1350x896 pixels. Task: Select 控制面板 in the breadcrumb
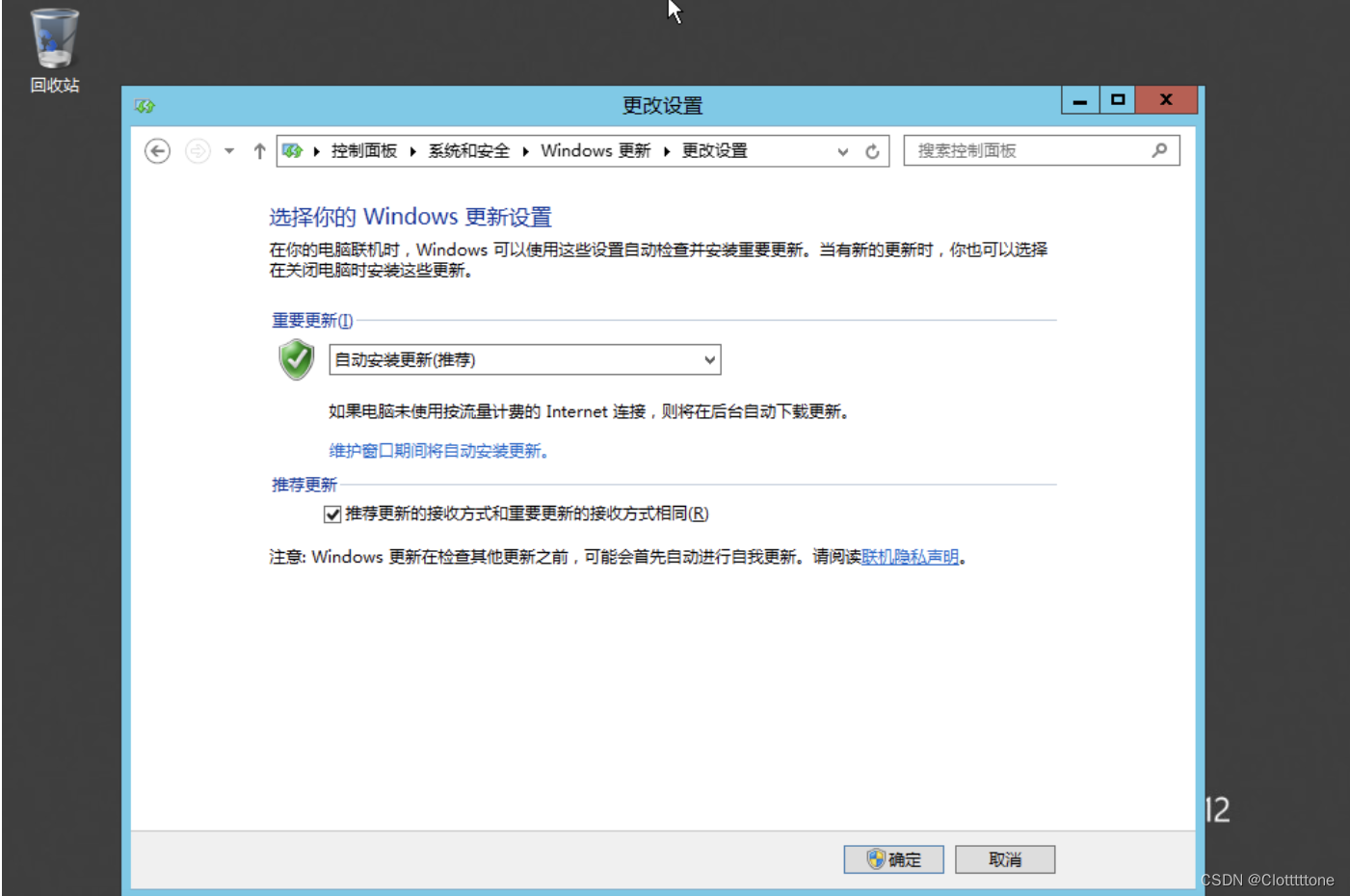click(x=364, y=151)
